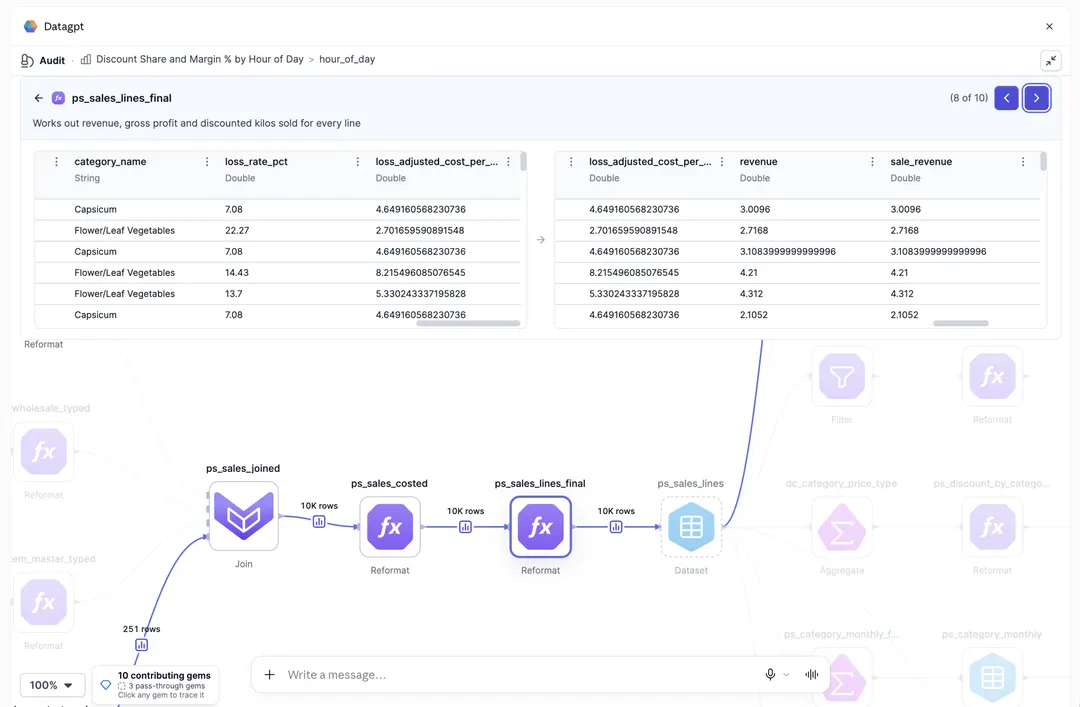Select the ps_sales_joined Join gem
1080x707 pixels.
pyautogui.click(x=243, y=516)
